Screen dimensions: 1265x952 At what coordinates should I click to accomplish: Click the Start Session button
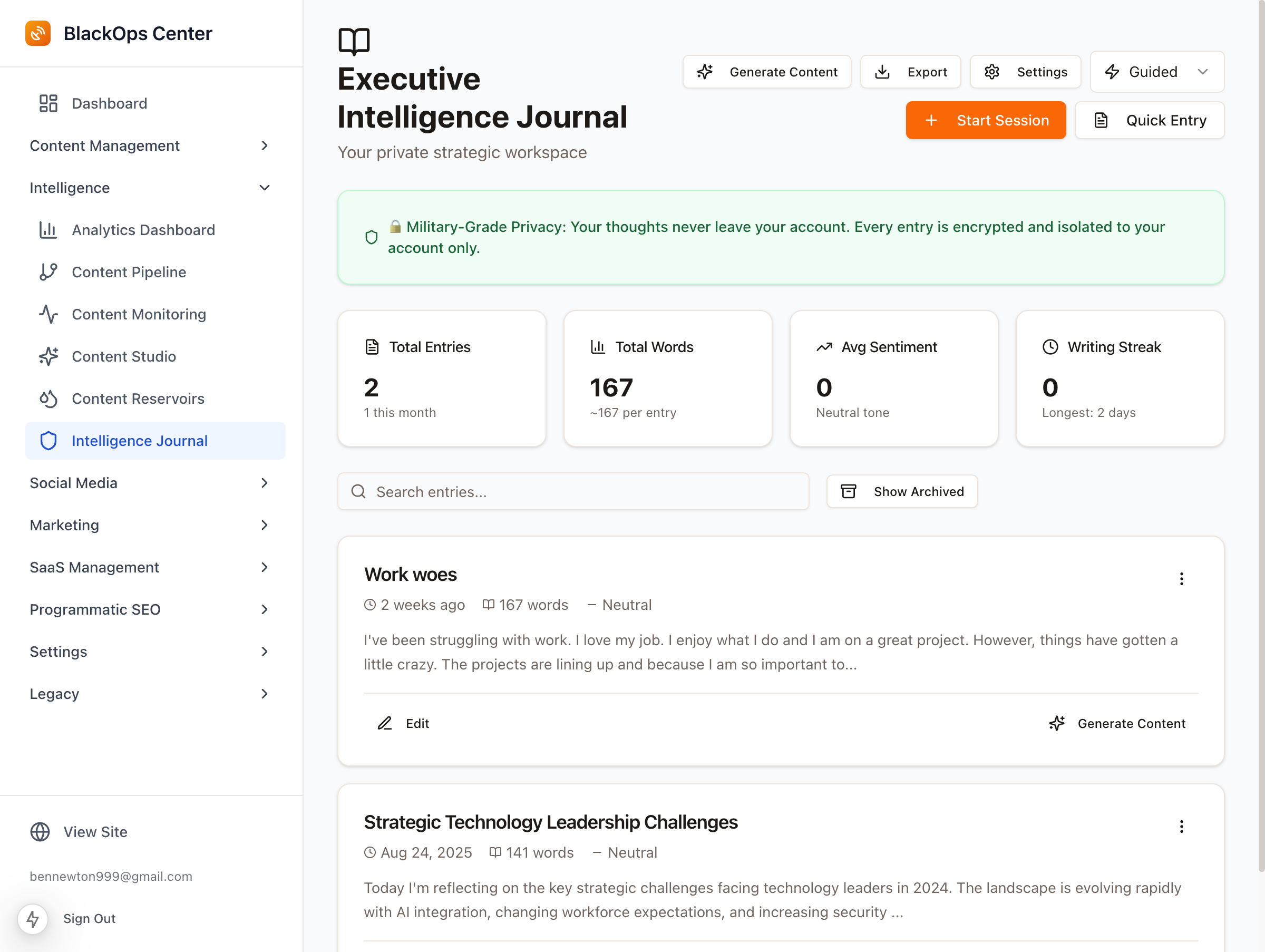coord(985,120)
